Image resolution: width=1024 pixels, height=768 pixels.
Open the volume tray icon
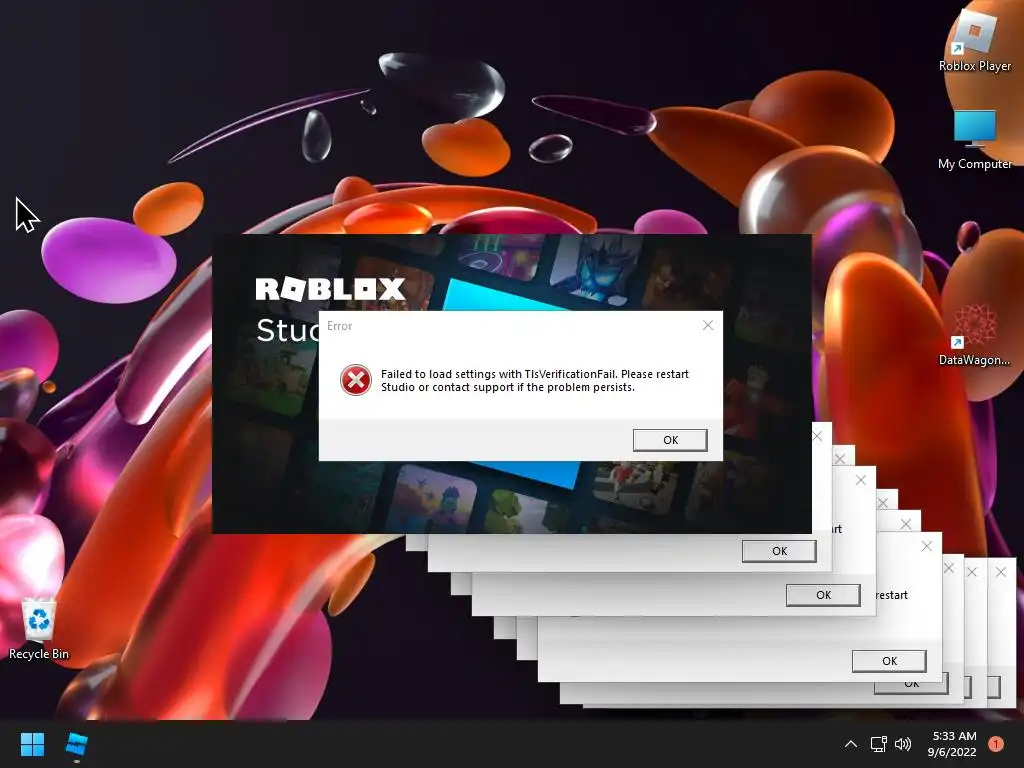point(903,744)
